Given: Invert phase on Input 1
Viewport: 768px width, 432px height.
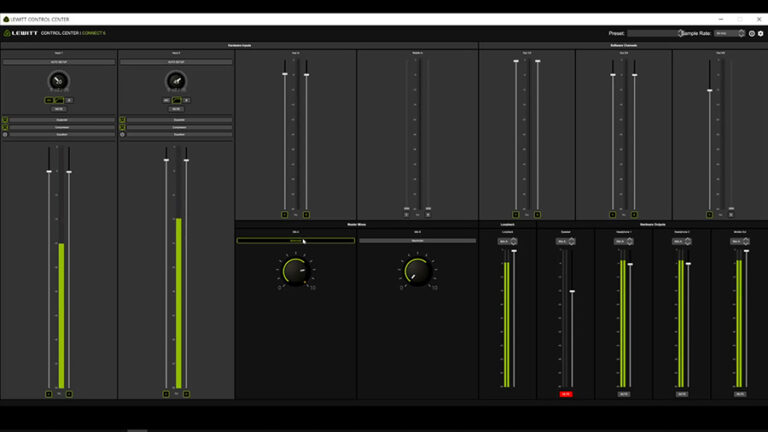Looking at the screenshot, I should point(69,100).
